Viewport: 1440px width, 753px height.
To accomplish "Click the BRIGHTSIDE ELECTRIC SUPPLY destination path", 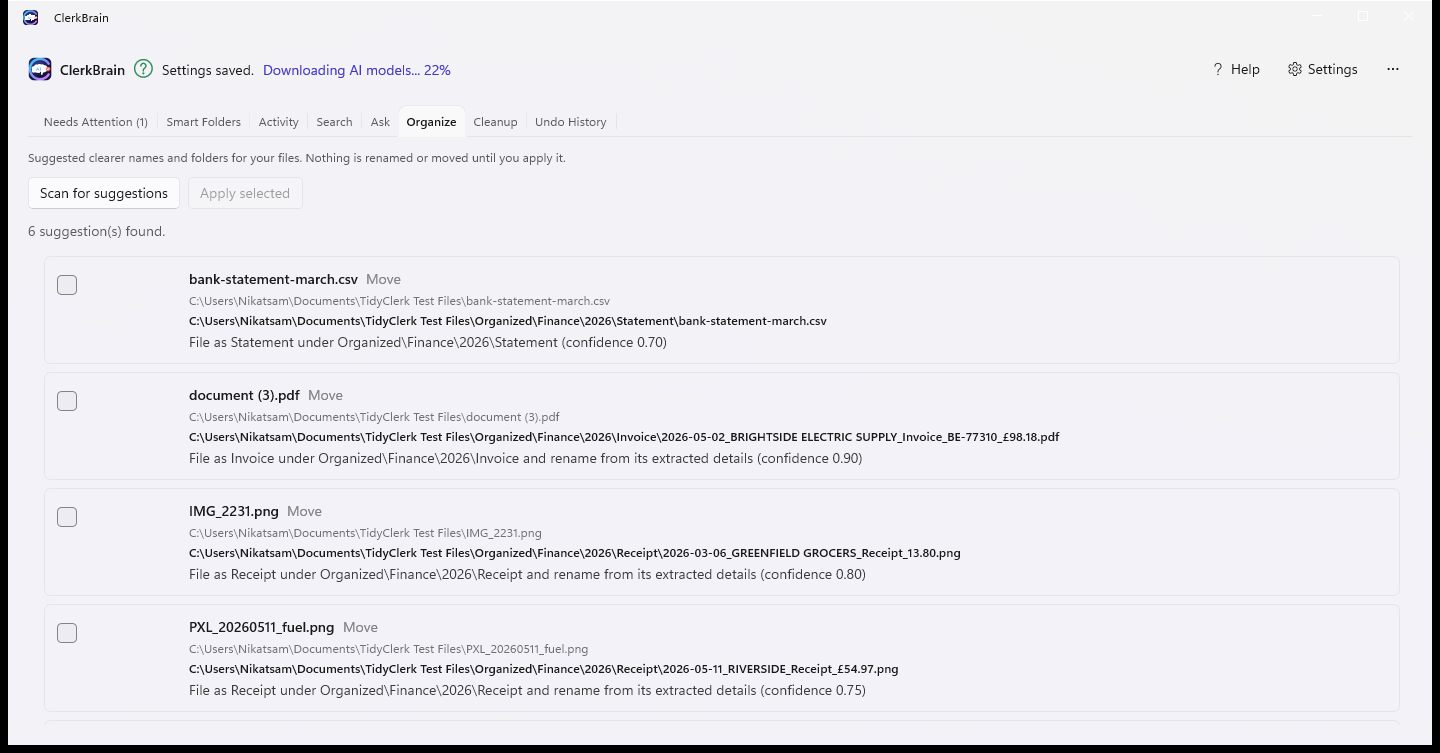I will click(x=624, y=437).
